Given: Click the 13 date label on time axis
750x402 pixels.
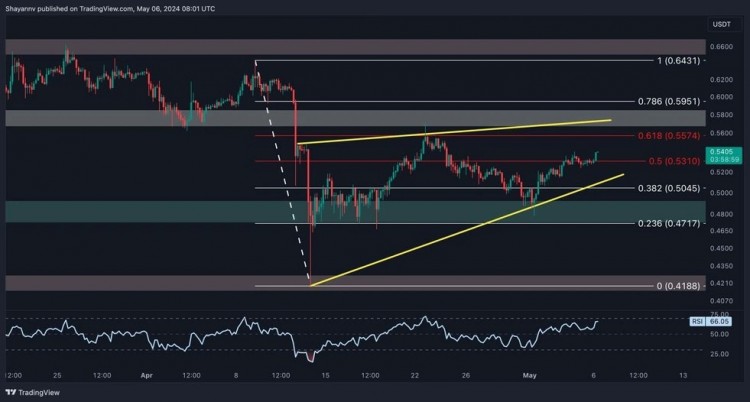Looking at the screenshot, I should (x=683, y=376).
